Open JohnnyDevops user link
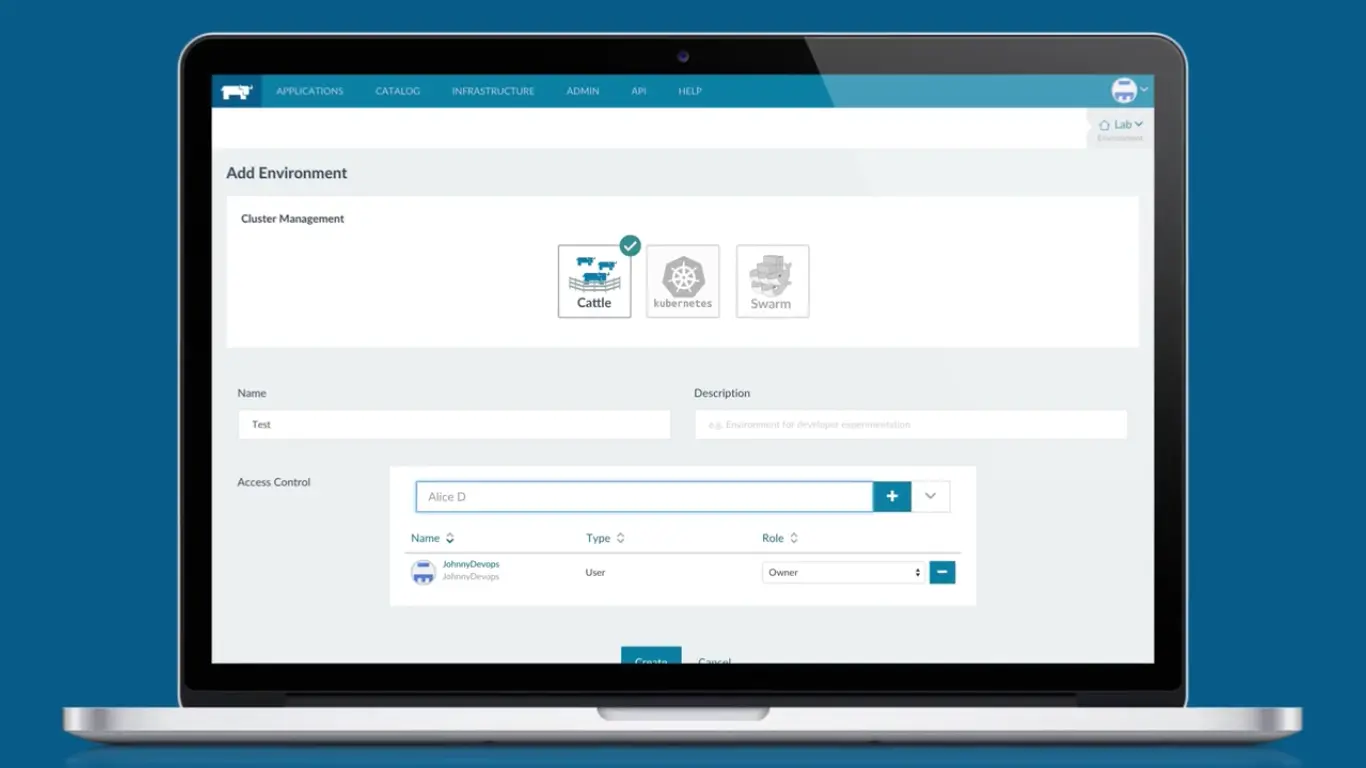 [471, 565]
